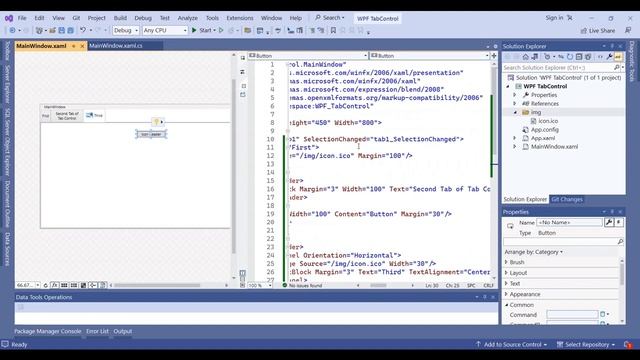The height and width of the screenshot is (360, 640).
Task: Click swap panes icon between designer and XAML
Action: coord(242,71)
